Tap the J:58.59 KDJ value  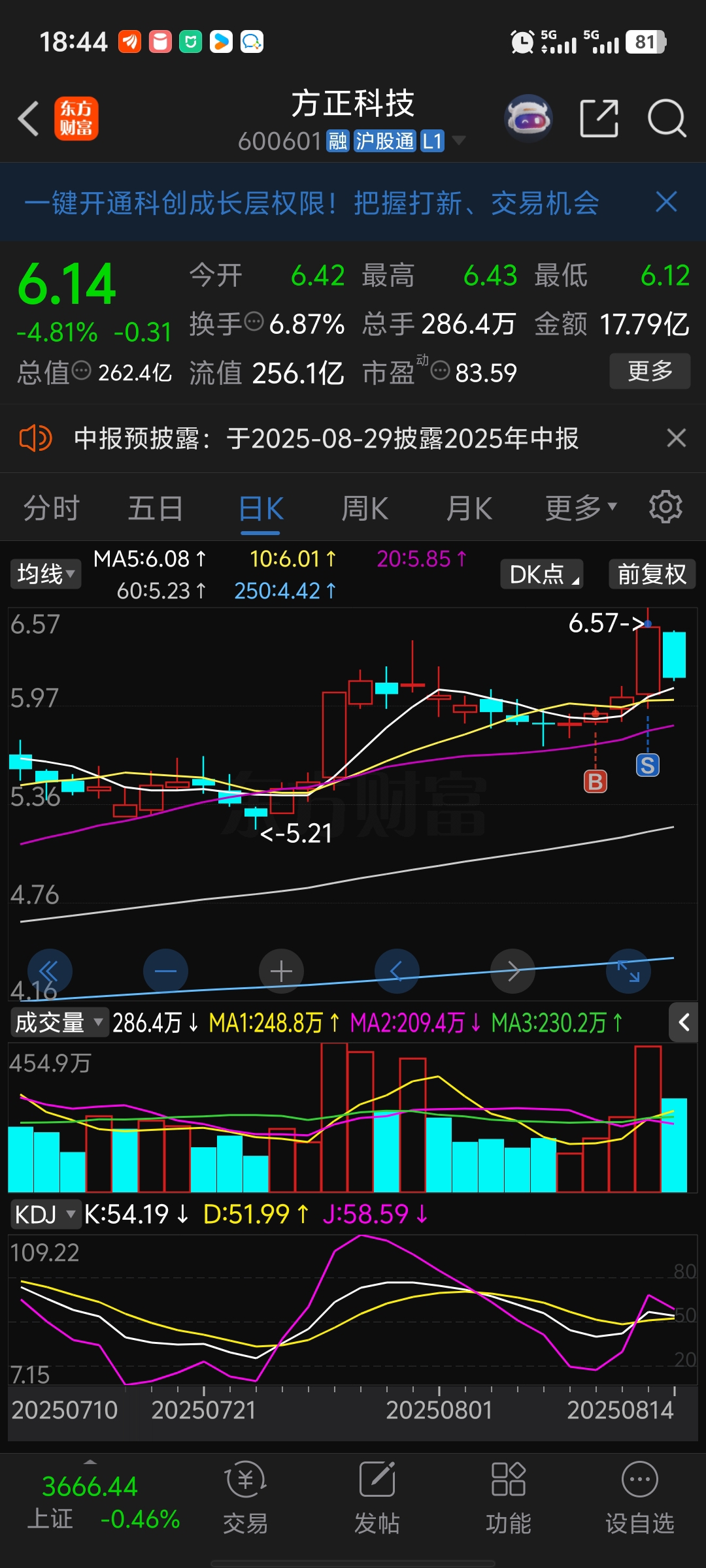coord(376,1215)
